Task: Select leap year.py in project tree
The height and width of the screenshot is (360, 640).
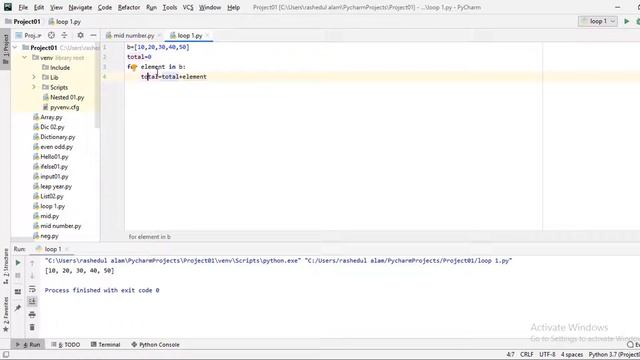Action: point(52,187)
